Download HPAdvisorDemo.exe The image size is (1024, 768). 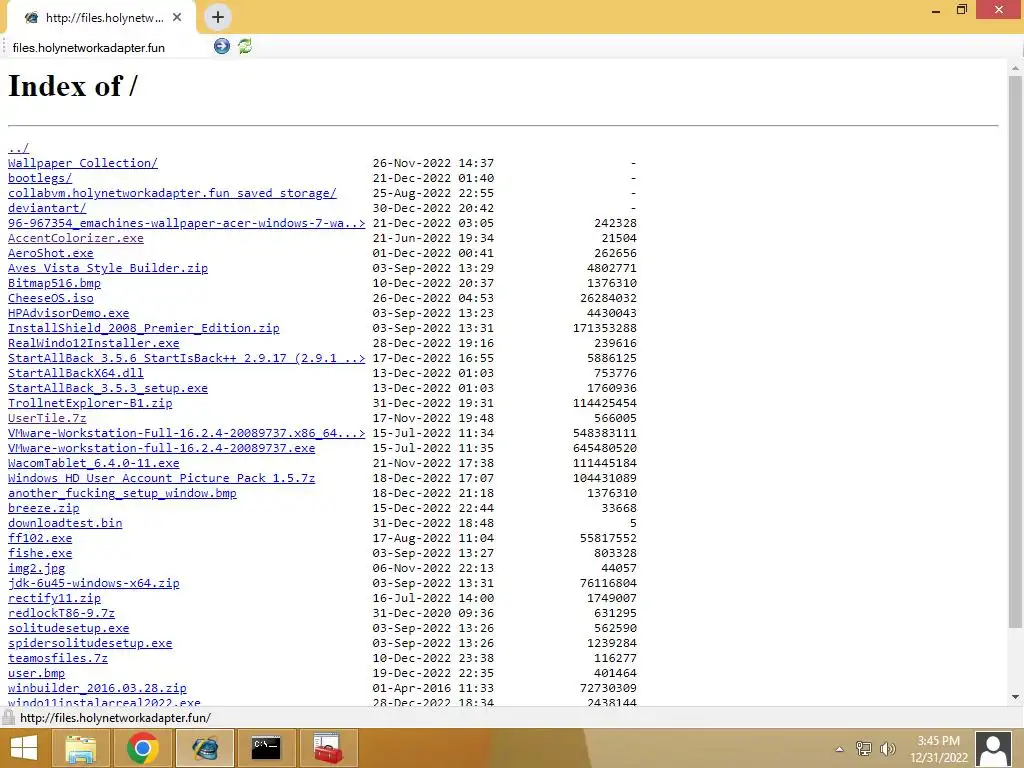tap(69, 313)
